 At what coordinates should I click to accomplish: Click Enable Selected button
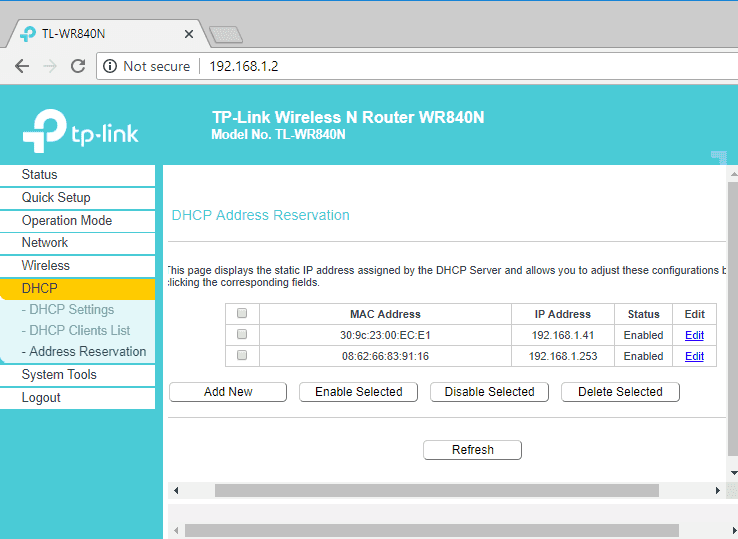359,392
